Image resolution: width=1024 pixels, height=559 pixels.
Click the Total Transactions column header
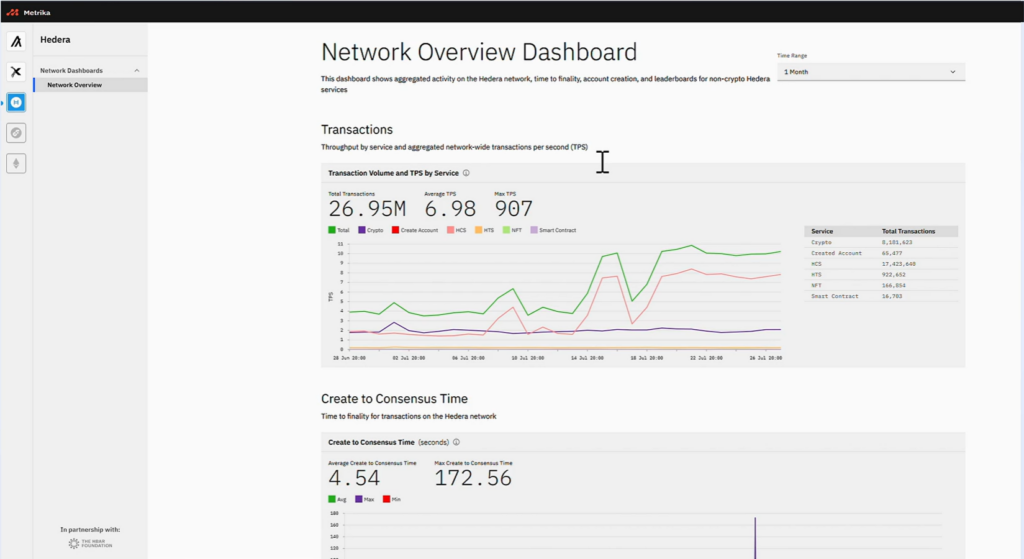click(x=908, y=231)
